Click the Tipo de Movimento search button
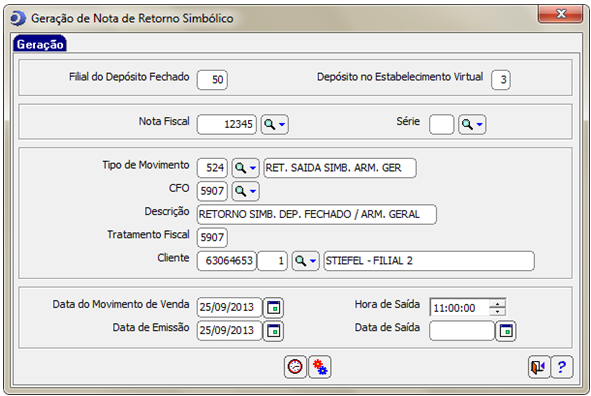591x396 pixels. [x=245, y=168]
